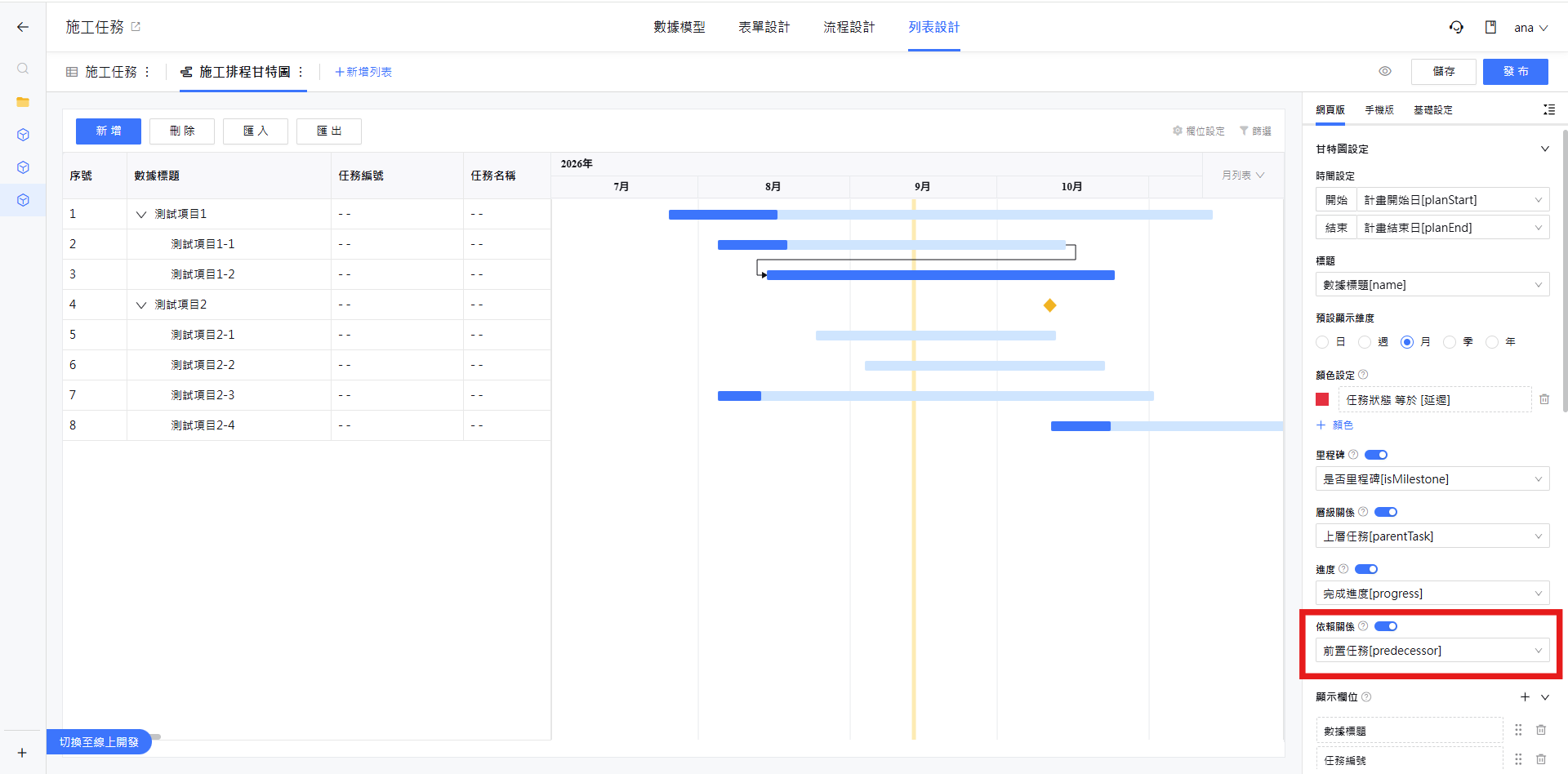This screenshot has width=1568, height=774.
Task: Toggle the 里程碑 switch
Action: [x=1376, y=455]
